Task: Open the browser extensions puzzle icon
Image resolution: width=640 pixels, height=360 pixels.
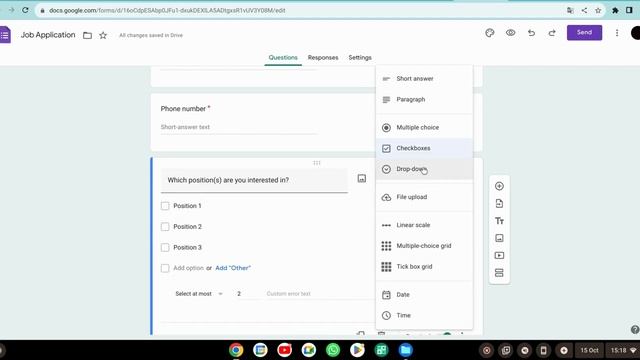Action: [615, 11]
